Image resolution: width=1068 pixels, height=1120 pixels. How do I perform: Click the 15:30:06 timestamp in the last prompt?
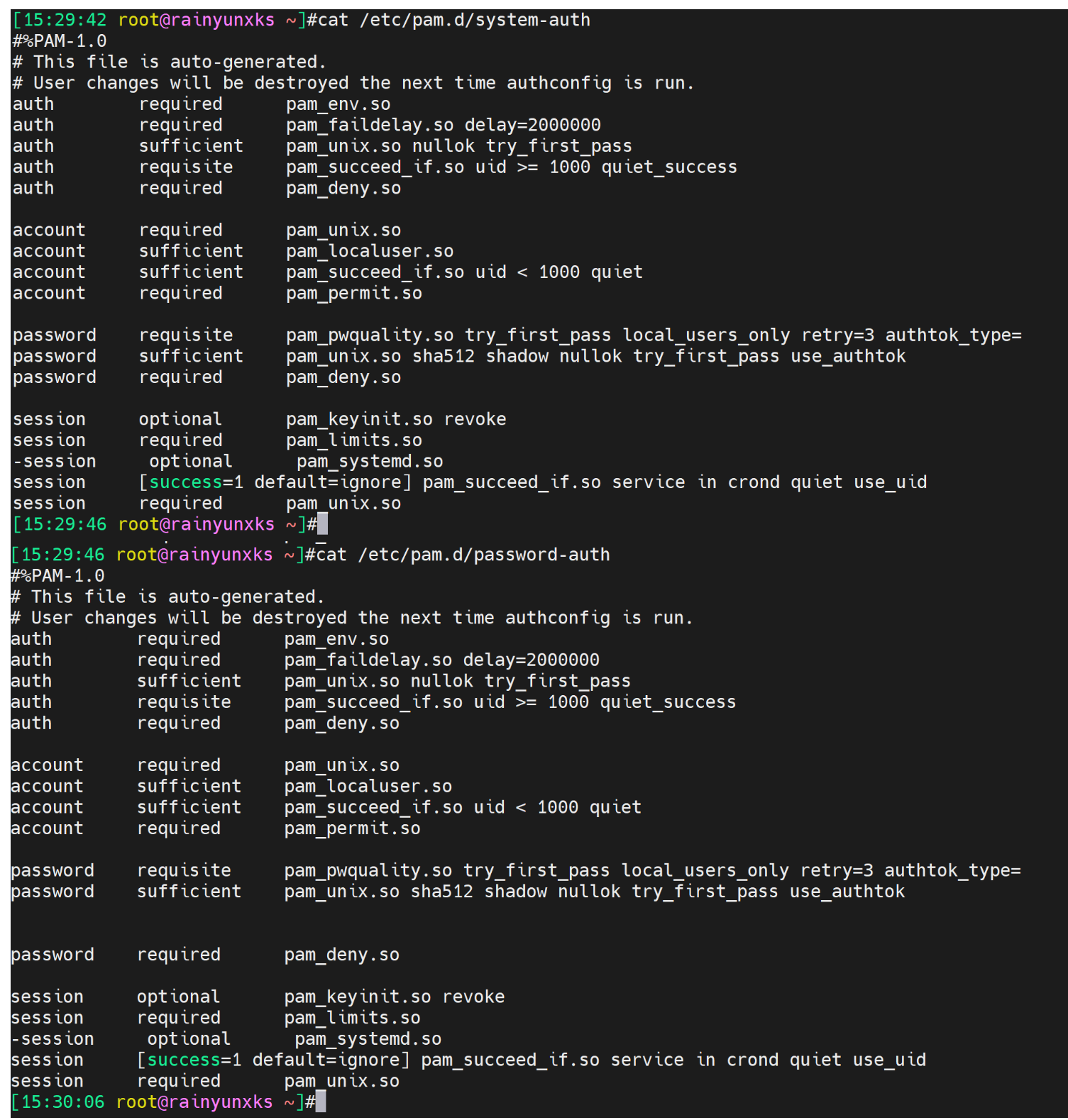62,1102
